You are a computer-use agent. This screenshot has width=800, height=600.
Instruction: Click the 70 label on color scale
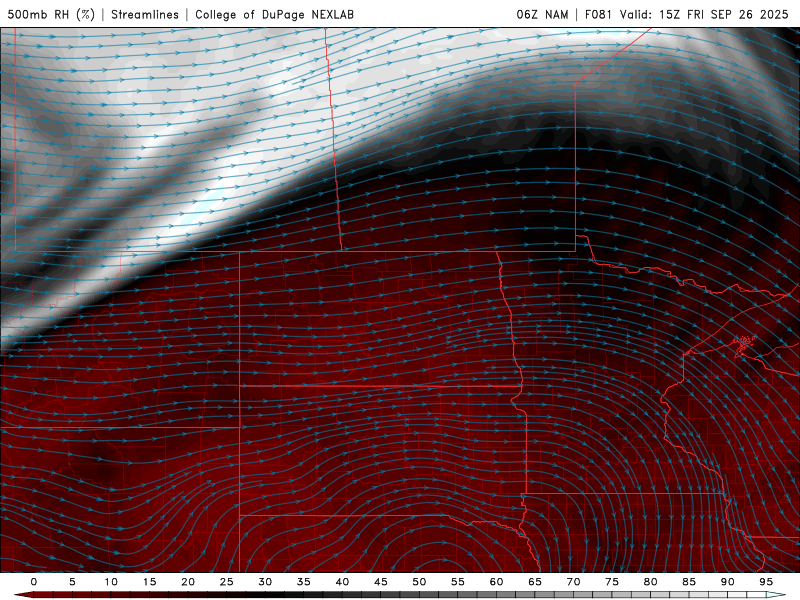573,582
